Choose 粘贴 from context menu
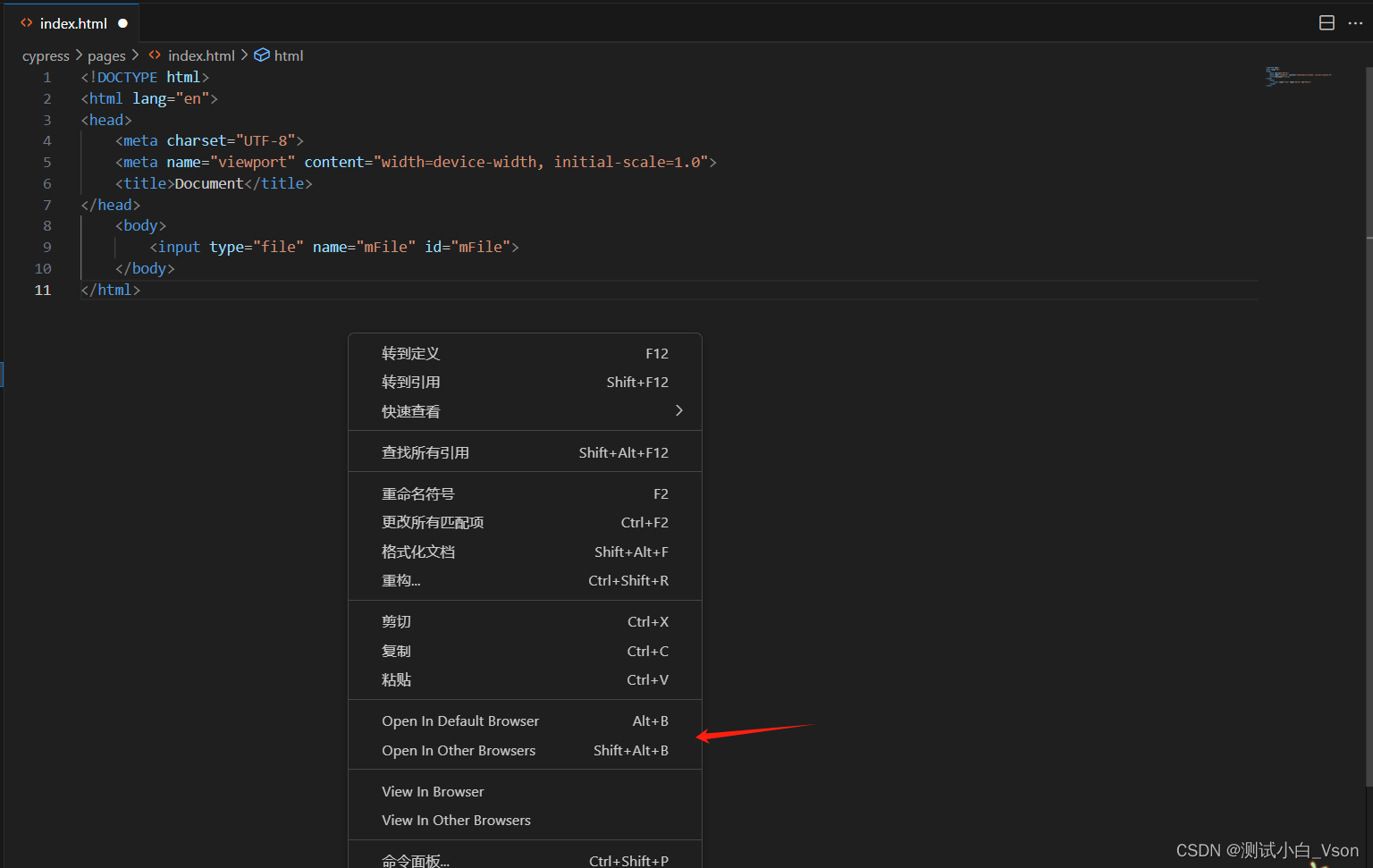 point(525,679)
